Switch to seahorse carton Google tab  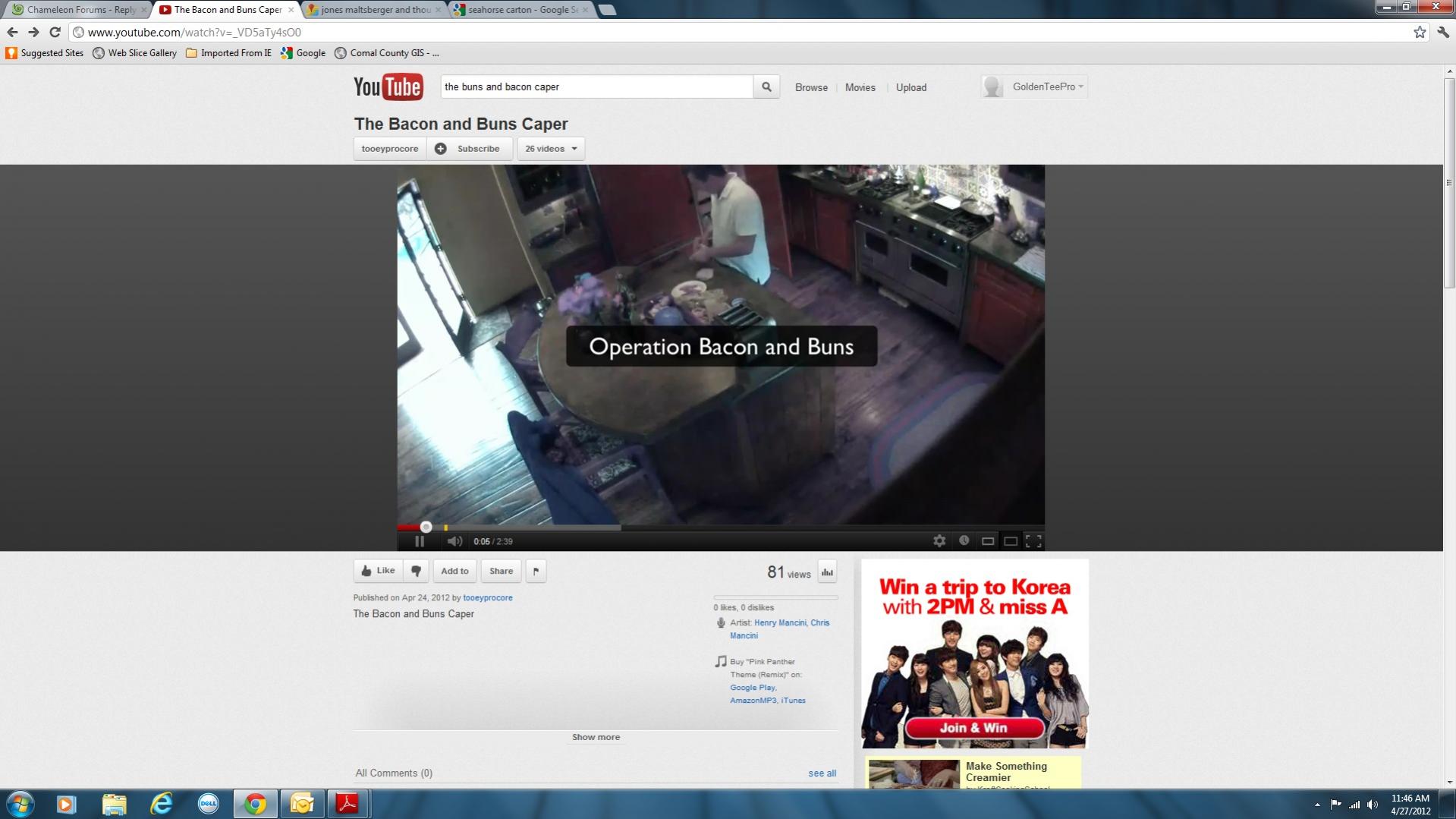click(x=522, y=10)
